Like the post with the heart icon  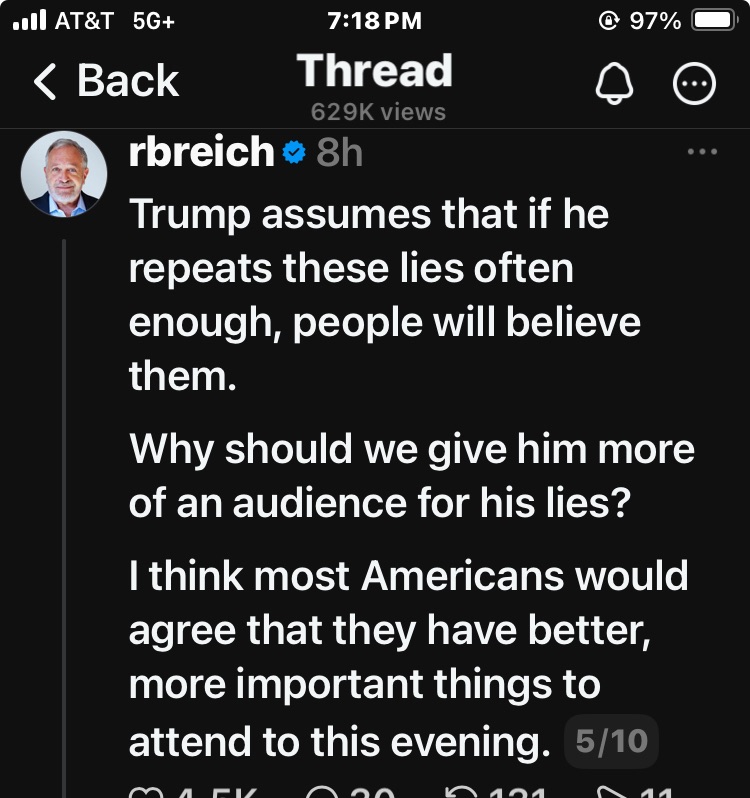pos(143,793)
